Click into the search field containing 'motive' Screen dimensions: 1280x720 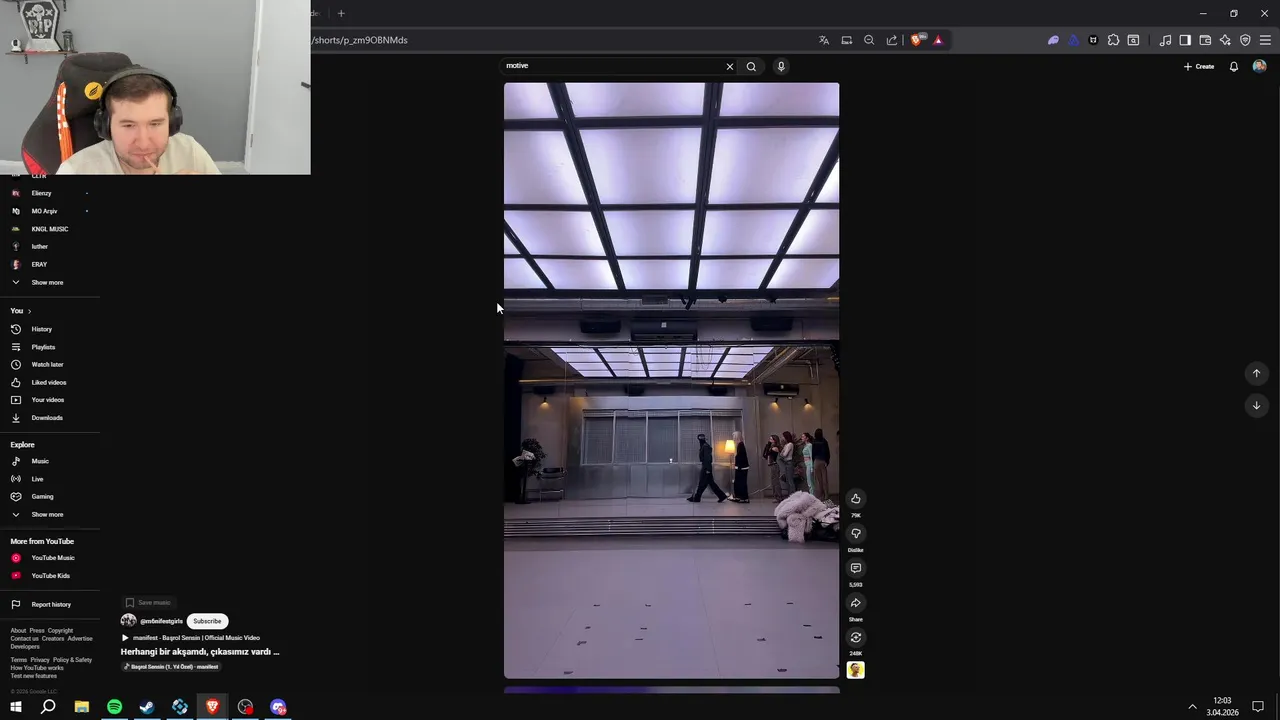pyautogui.click(x=612, y=66)
